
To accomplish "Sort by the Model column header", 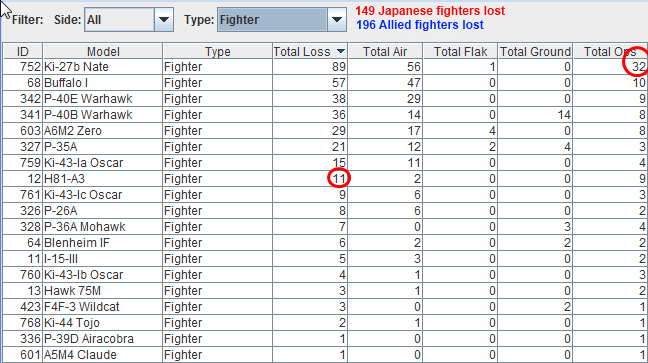I will tap(103, 51).
